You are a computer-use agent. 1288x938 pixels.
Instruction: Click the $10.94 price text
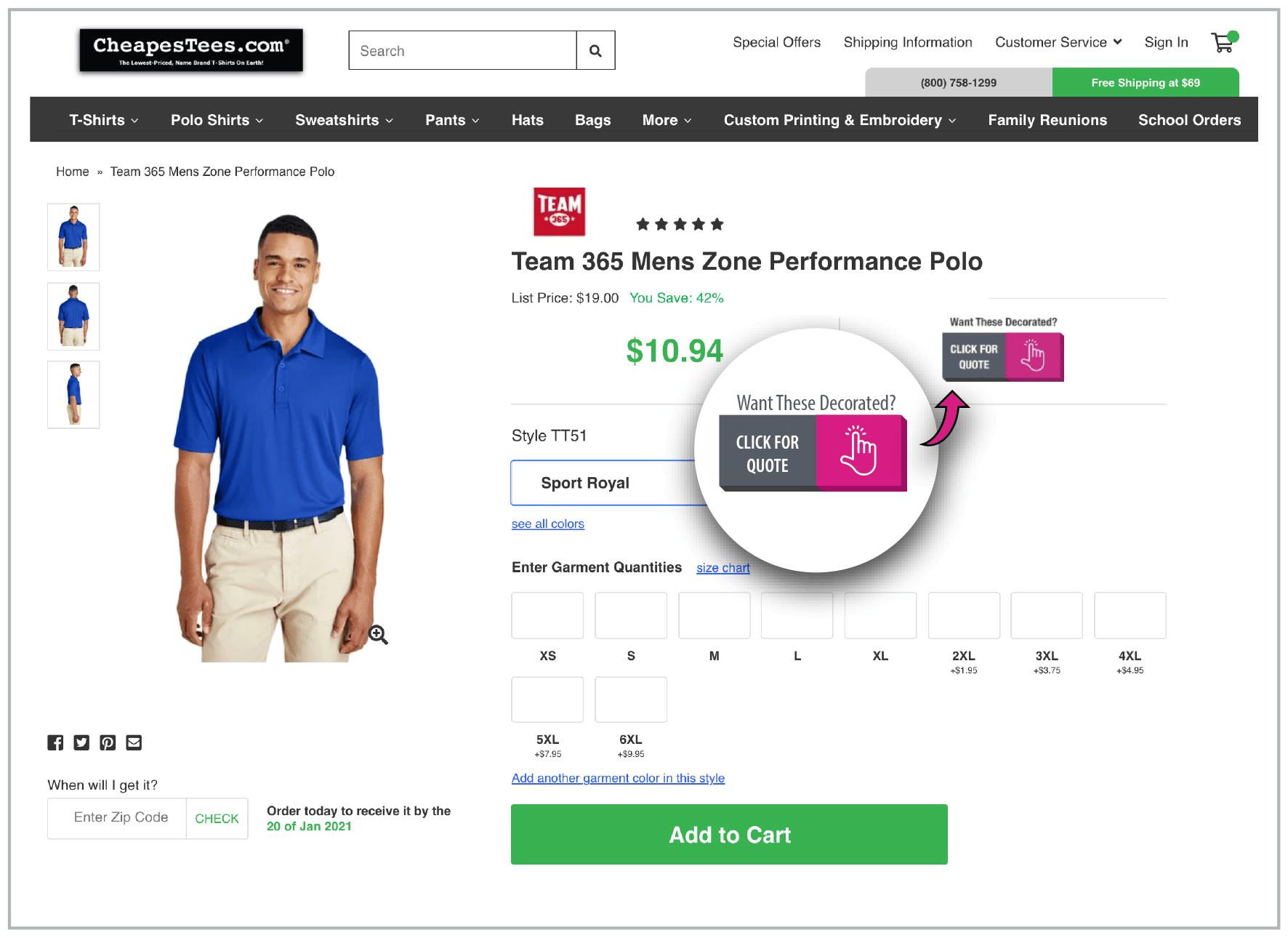tap(675, 351)
